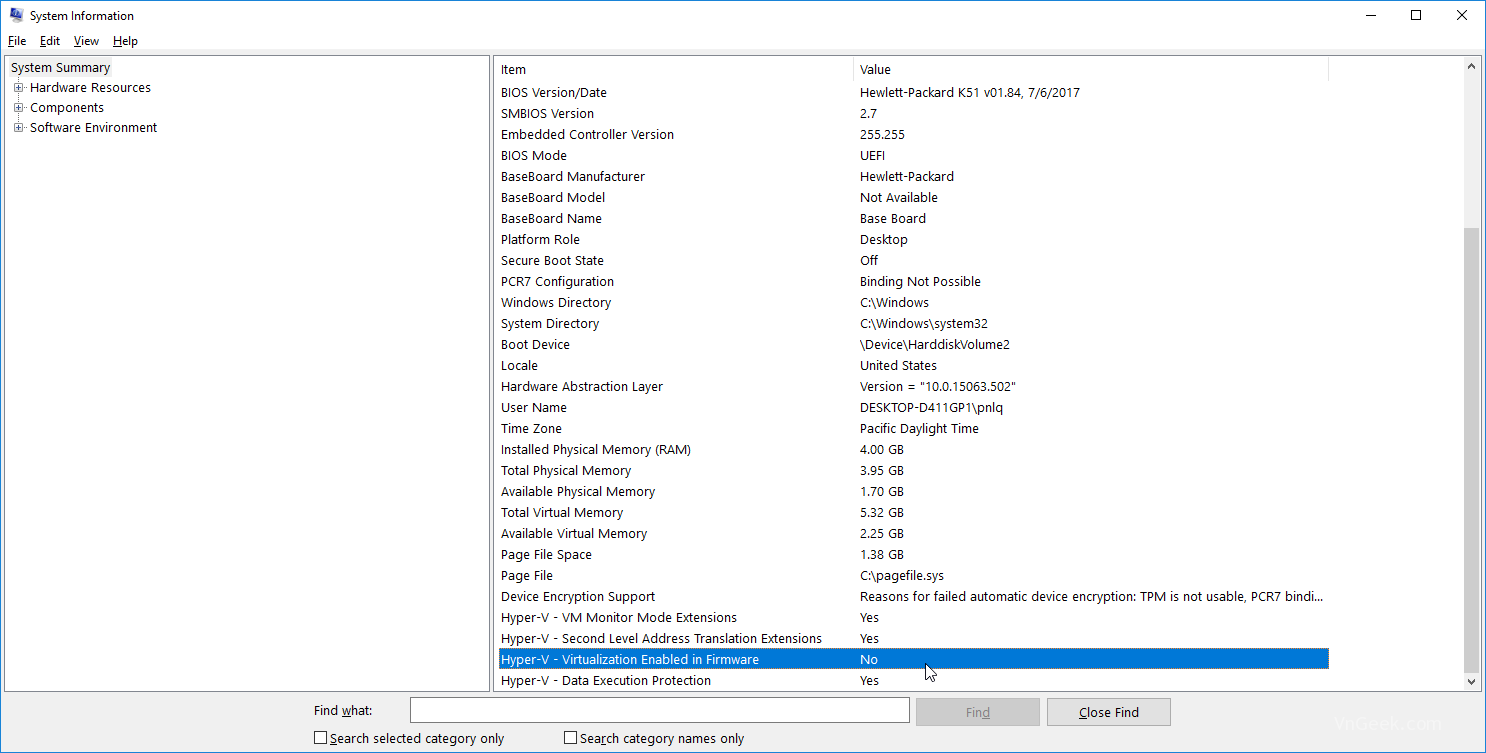Select the Platform Role row
Viewport: 1486px width, 753px height.
coord(913,240)
